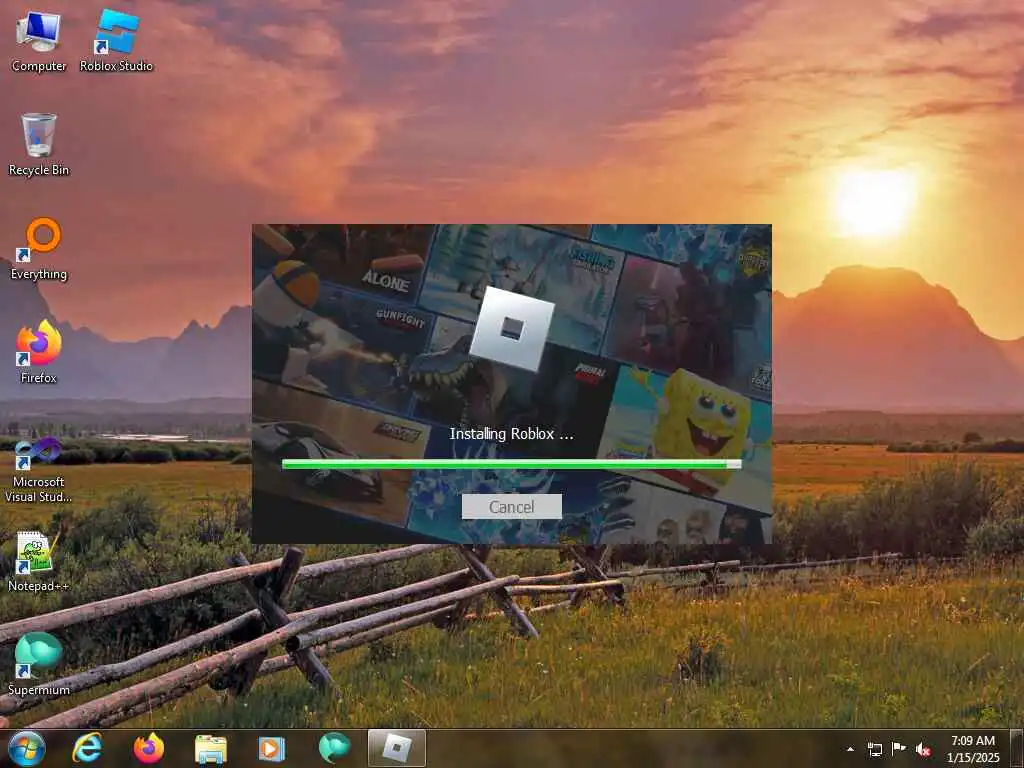This screenshot has width=1024, height=768.
Task: Click the Roblox installer taskbar button
Action: coord(396,748)
